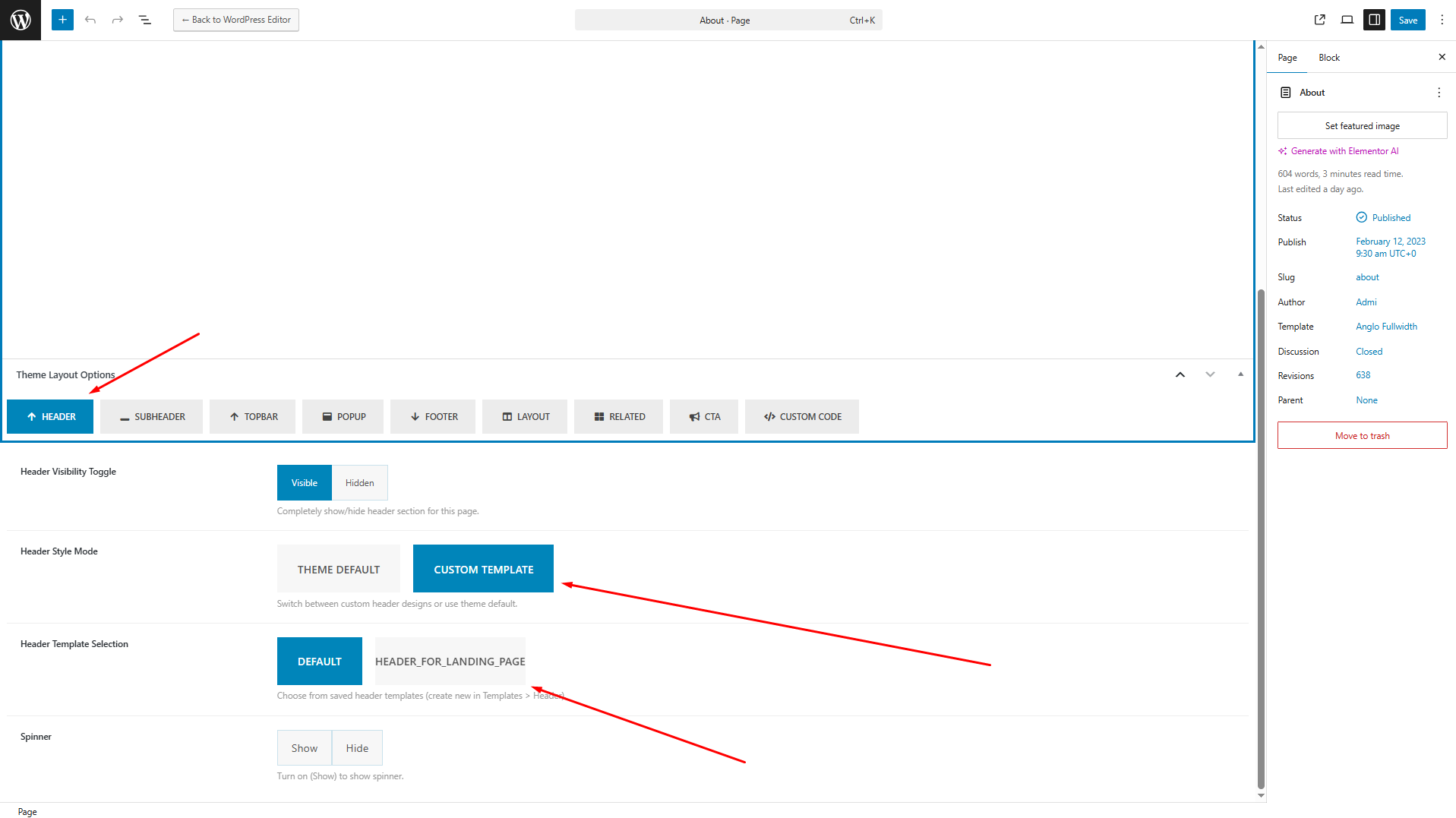The width and height of the screenshot is (1456, 818).
Task: Open the block inserter plus icon
Action: click(x=62, y=20)
